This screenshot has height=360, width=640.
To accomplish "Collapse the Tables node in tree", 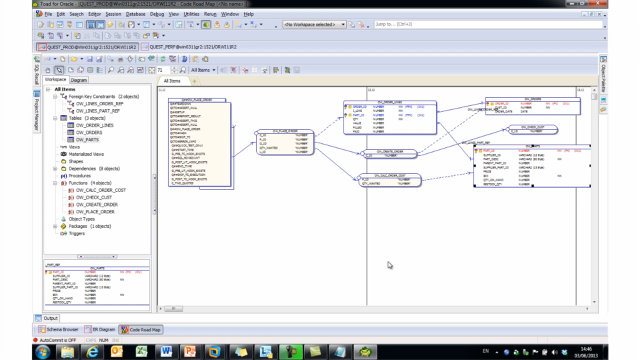I will click(55, 118).
